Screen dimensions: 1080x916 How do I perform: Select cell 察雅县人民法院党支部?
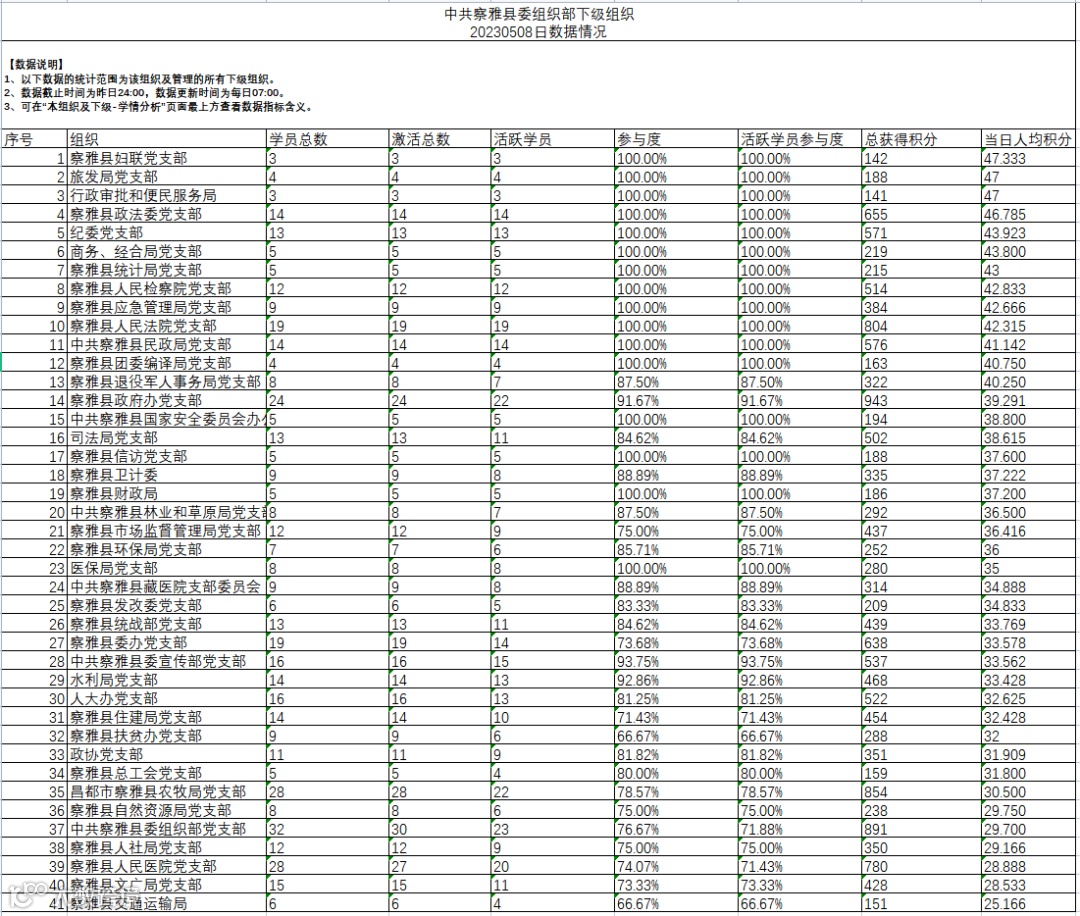[x=167, y=326]
